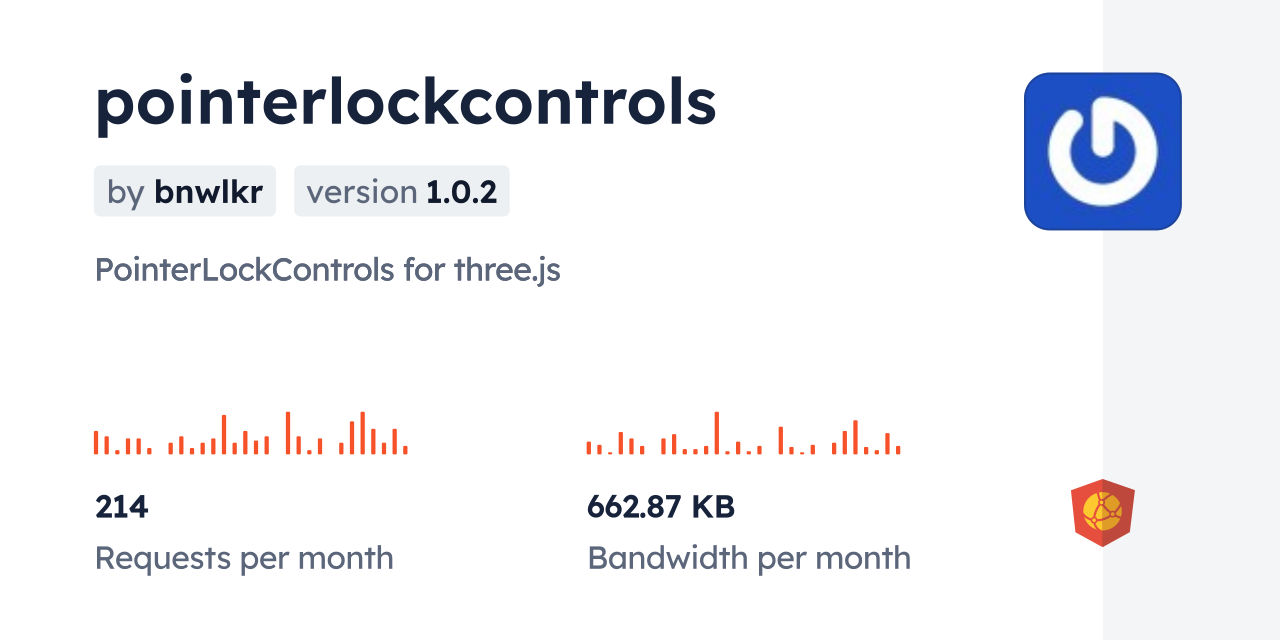1280x640 pixels.
Task: Click the tallest bar in bandwidth chart
Action: pyautogui.click(x=716, y=433)
